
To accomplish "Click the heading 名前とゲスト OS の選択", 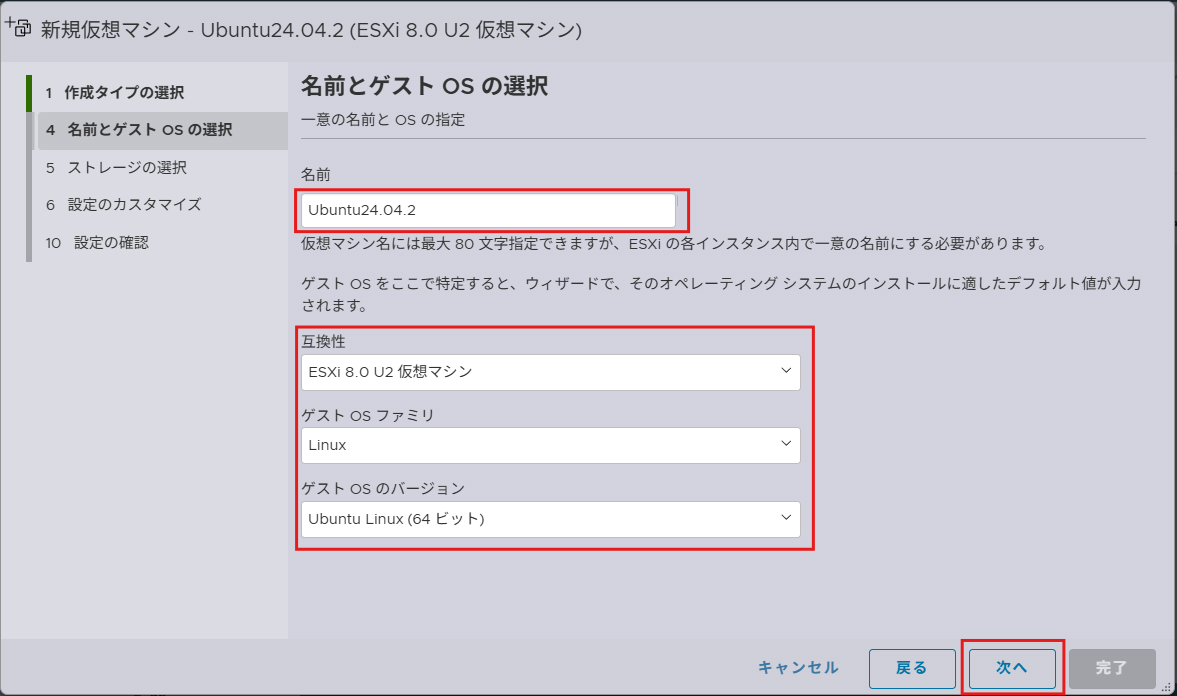I will click(x=424, y=86).
